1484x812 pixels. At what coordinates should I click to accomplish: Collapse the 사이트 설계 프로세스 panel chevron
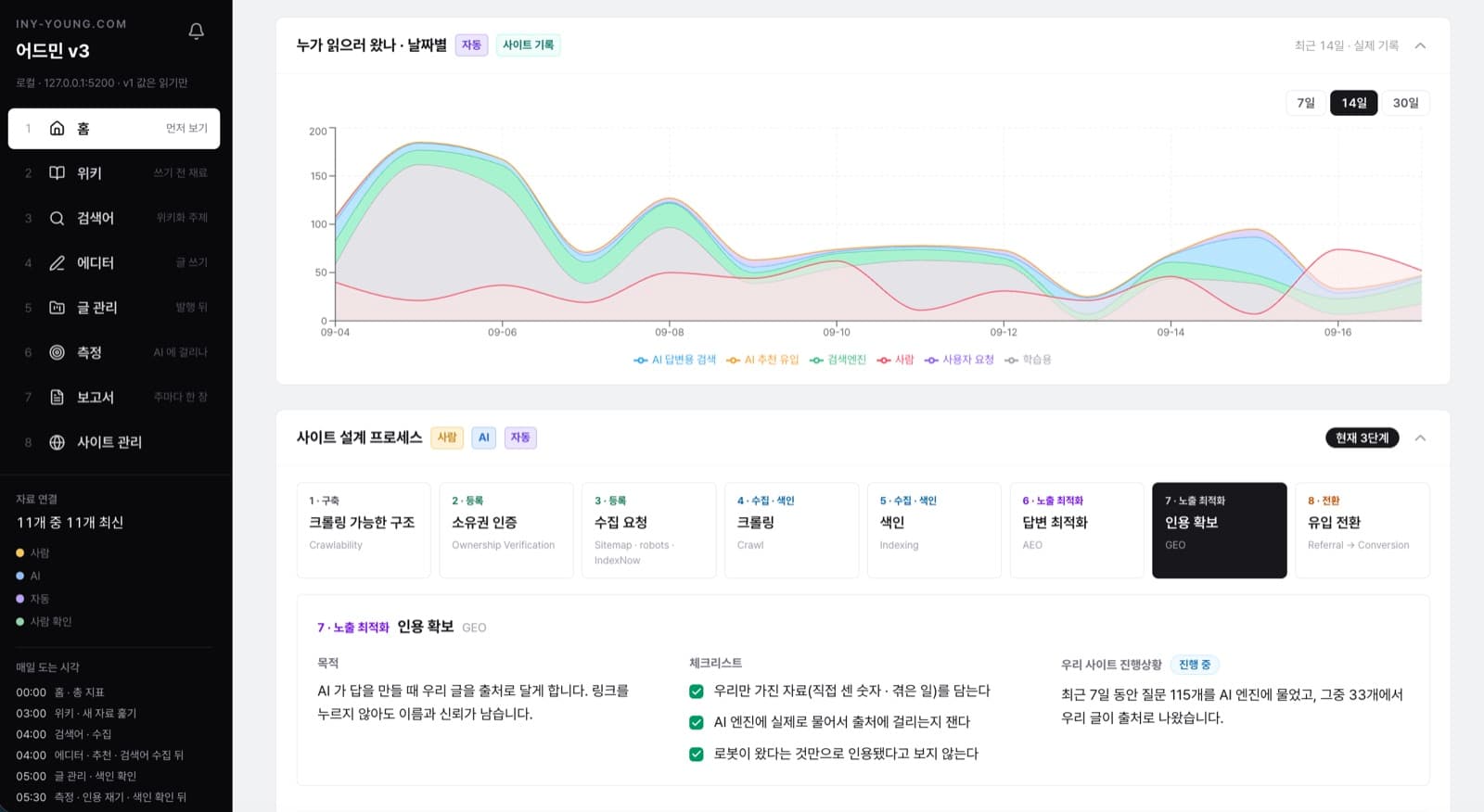[x=1420, y=438]
